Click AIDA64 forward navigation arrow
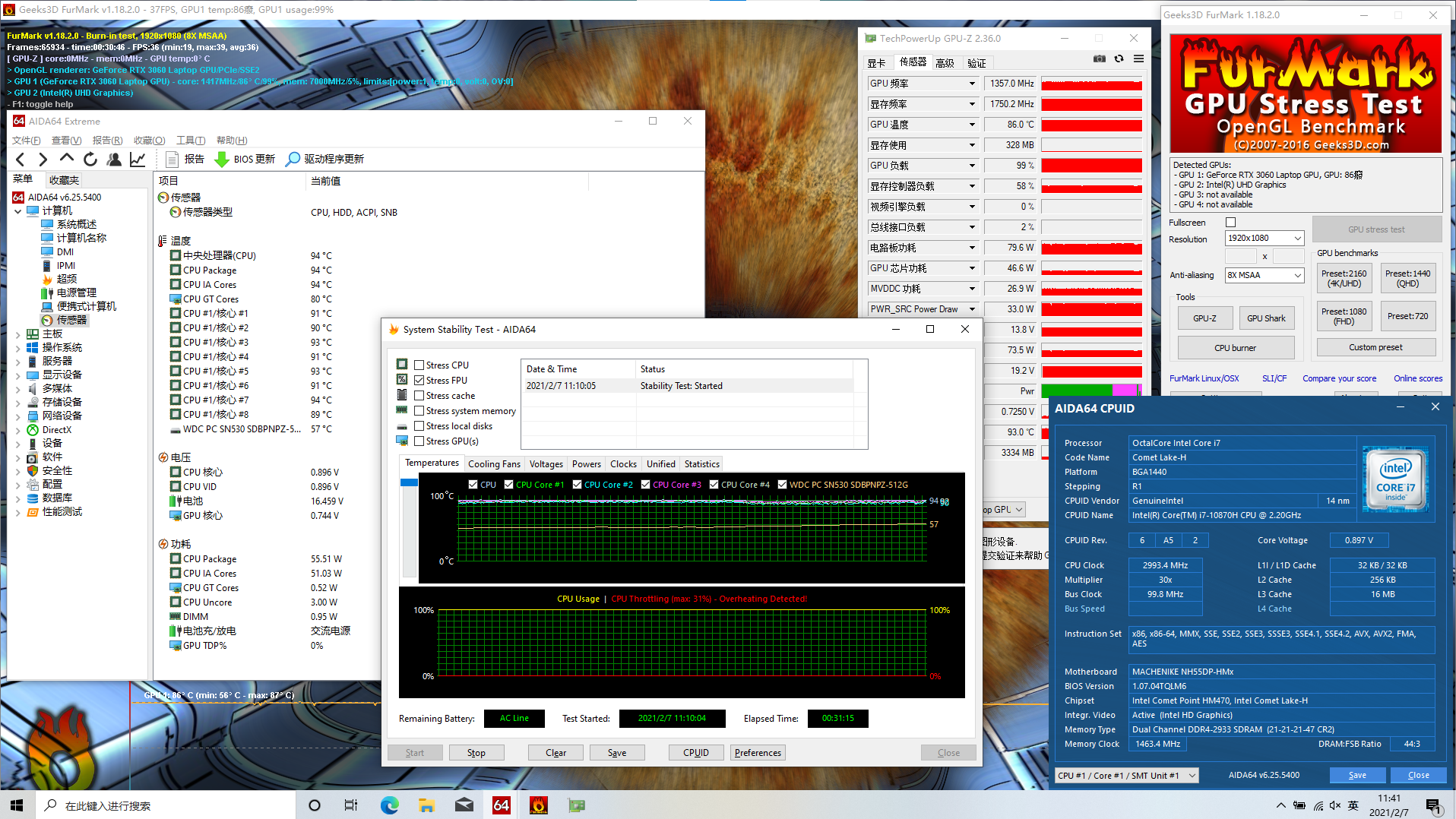Viewport: 1456px width, 819px height. tap(43, 159)
